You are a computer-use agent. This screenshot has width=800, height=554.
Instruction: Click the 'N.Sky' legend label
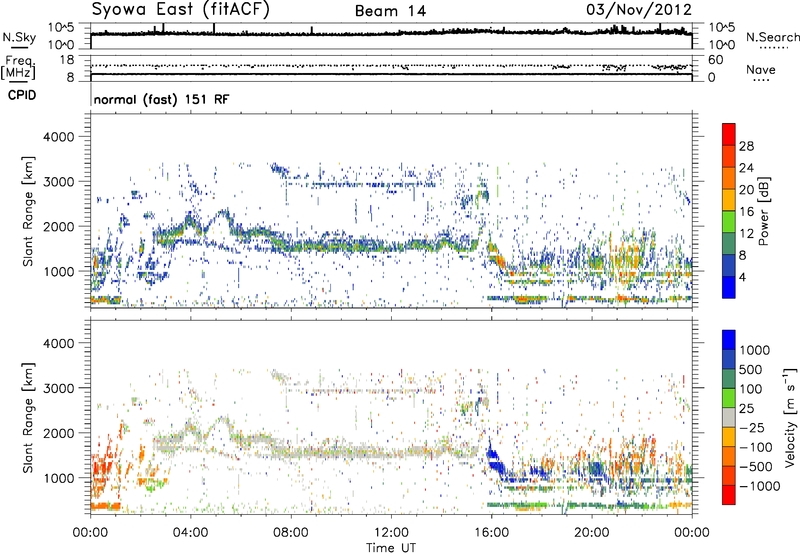click(x=19, y=37)
